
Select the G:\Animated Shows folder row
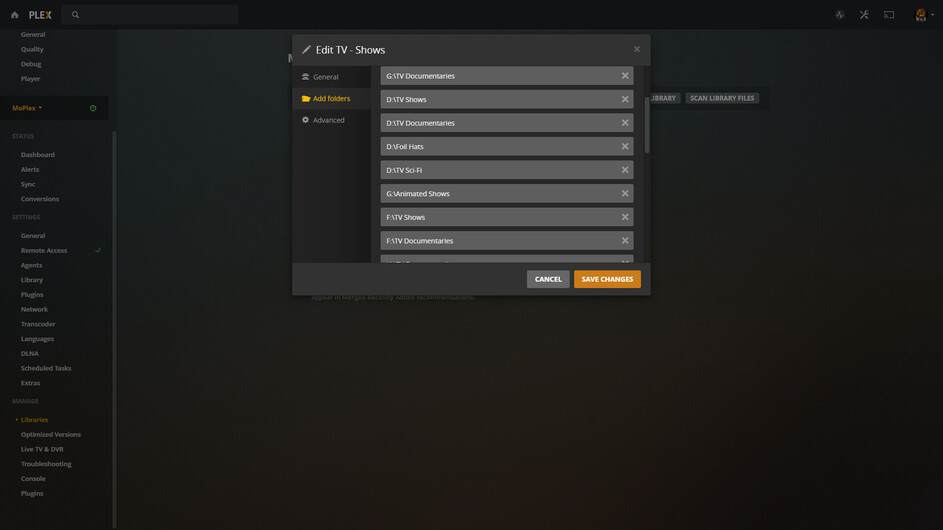tap(506, 194)
